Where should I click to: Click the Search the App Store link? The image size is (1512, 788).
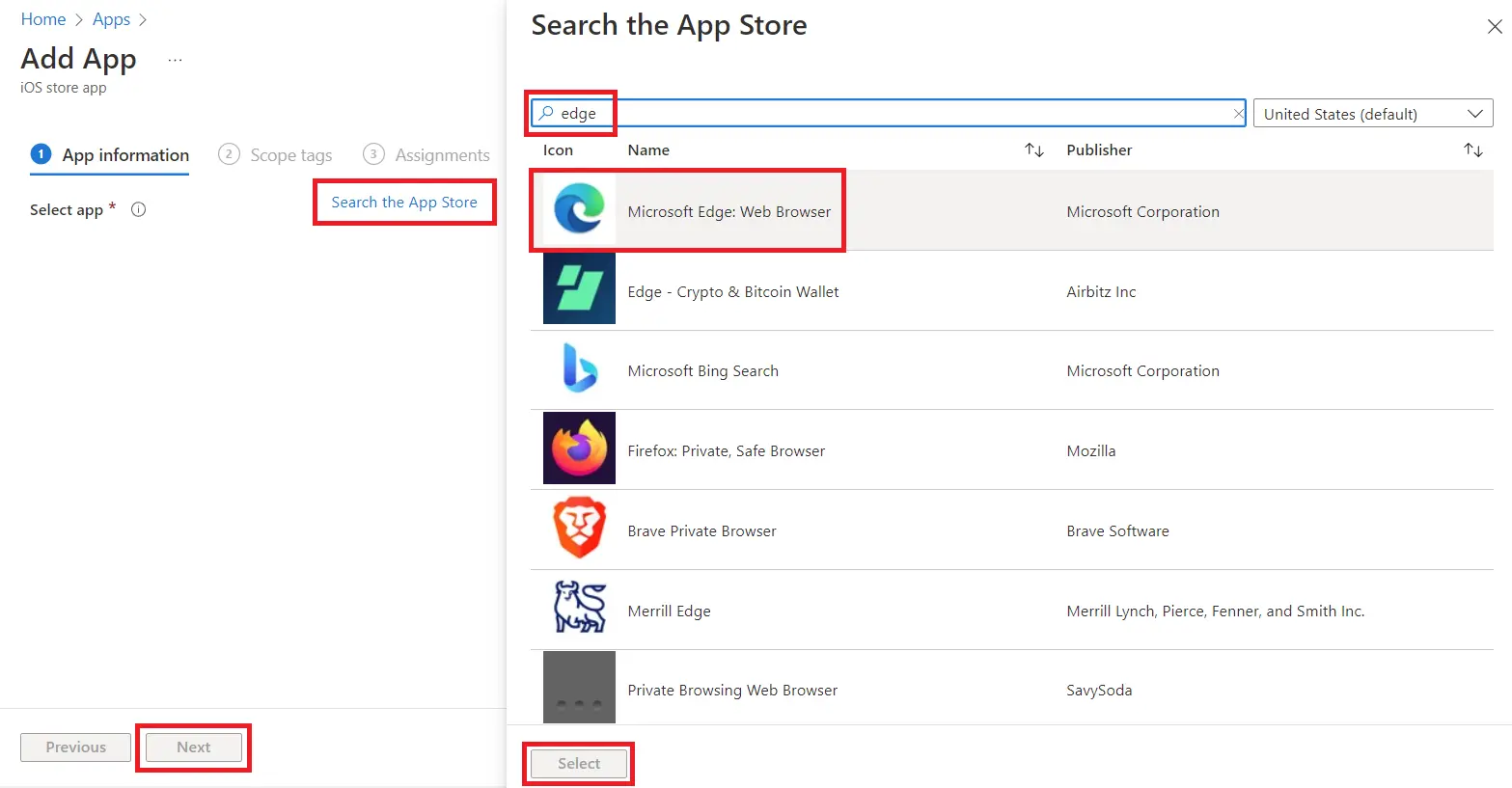coord(404,203)
